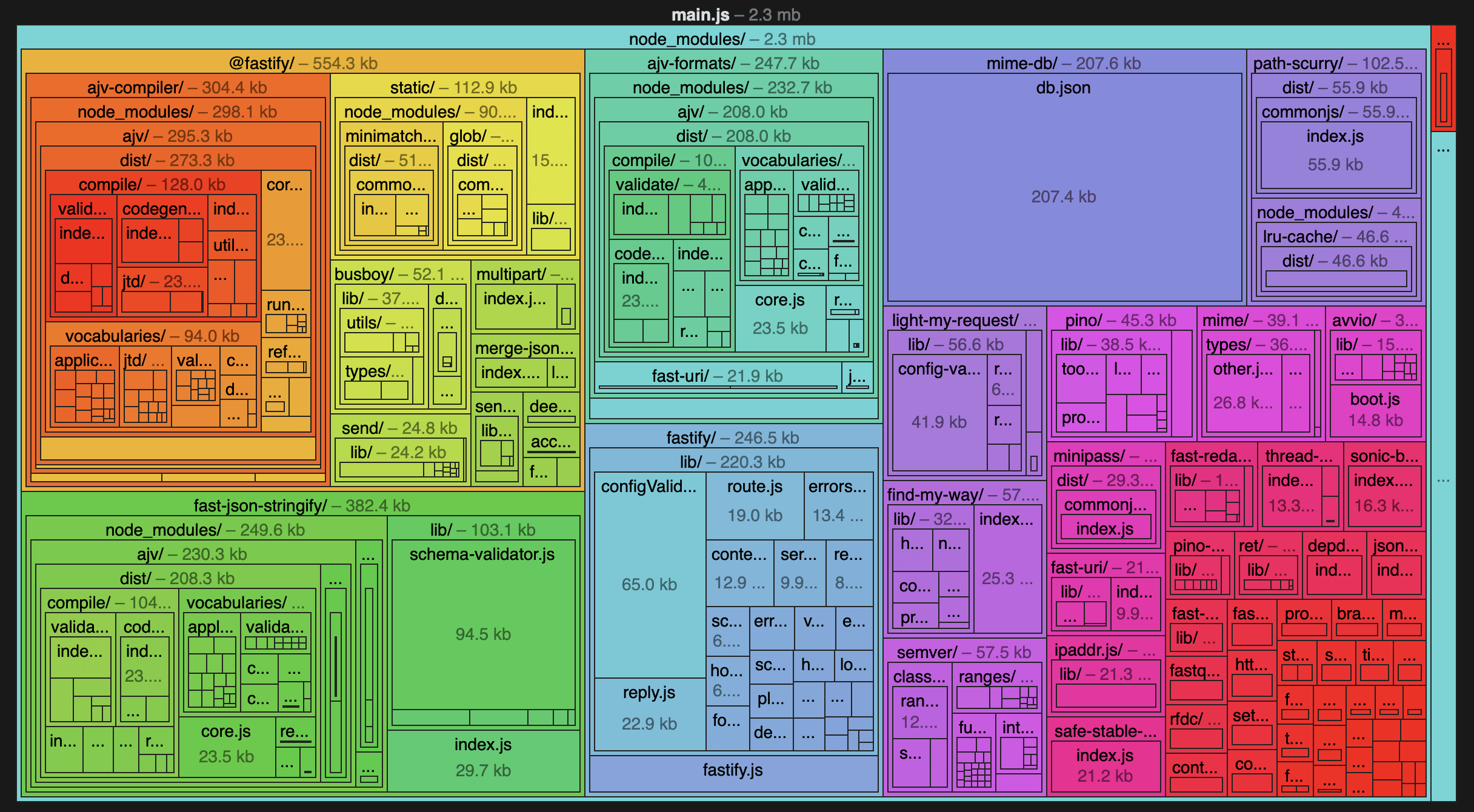Click boot.js in the avvio package
The height and width of the screenshot is (812, 1474).
coord(1375,410)
